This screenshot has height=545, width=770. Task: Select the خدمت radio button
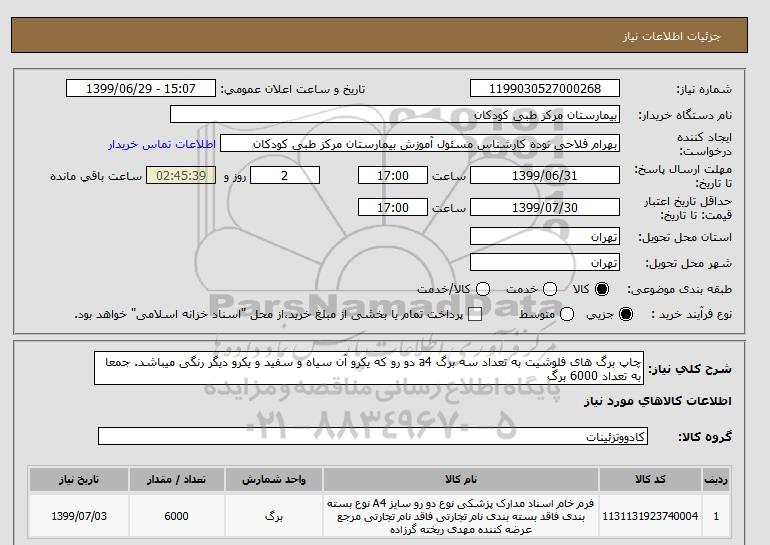click(x=550, y=289)
